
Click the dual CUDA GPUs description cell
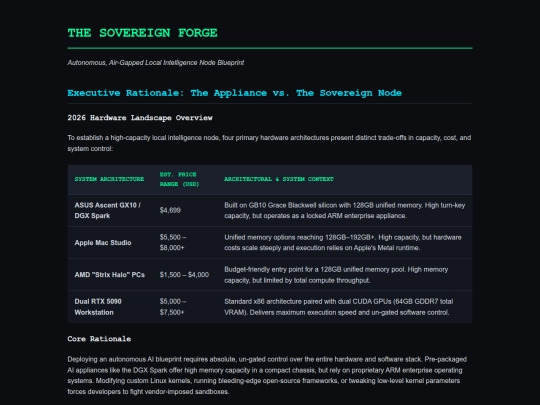click(345, 307)
